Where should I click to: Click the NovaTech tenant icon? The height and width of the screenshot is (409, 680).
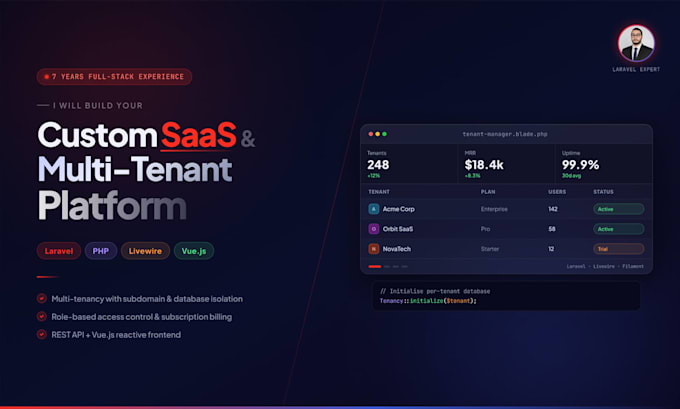373,249
